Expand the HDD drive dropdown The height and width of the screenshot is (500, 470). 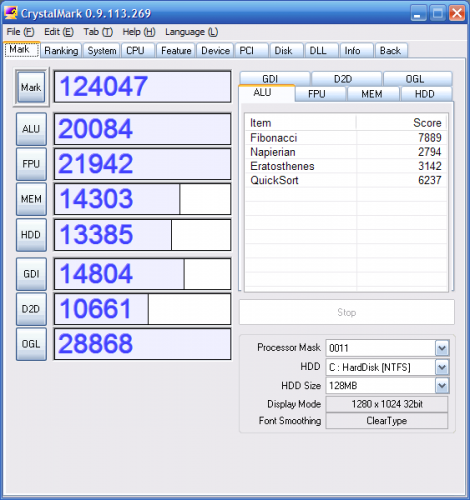(x=442, y=367)
